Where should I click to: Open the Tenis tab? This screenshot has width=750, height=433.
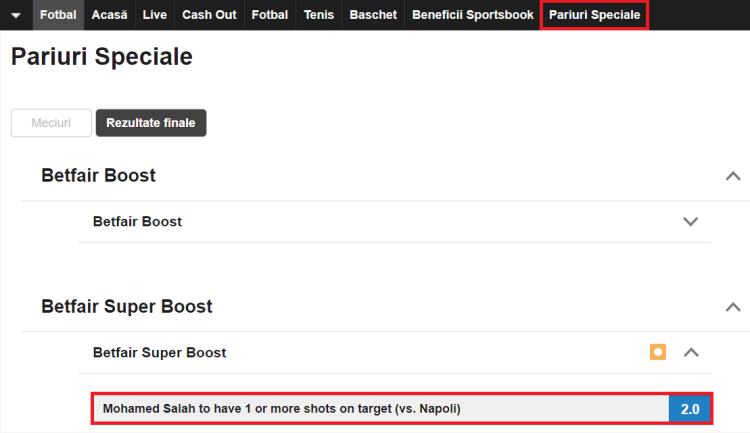319,15
